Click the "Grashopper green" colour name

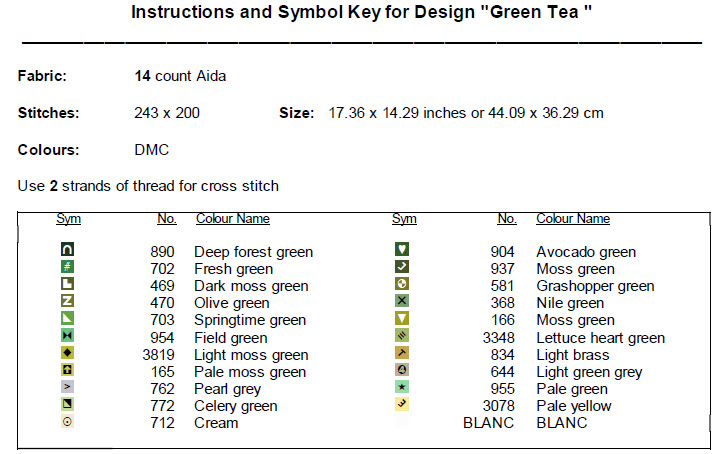point(595,286)
